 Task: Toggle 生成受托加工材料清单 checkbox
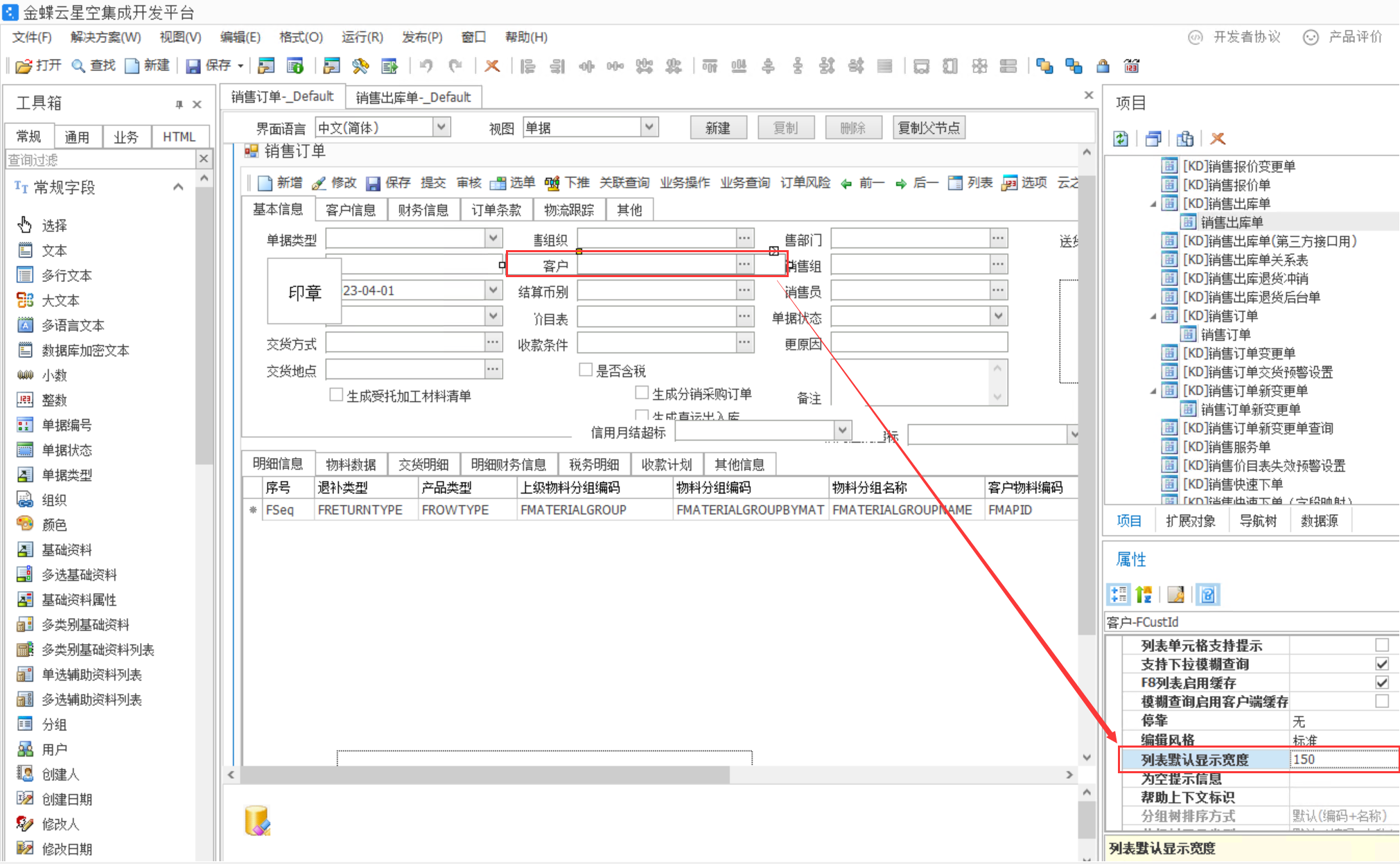336,395
